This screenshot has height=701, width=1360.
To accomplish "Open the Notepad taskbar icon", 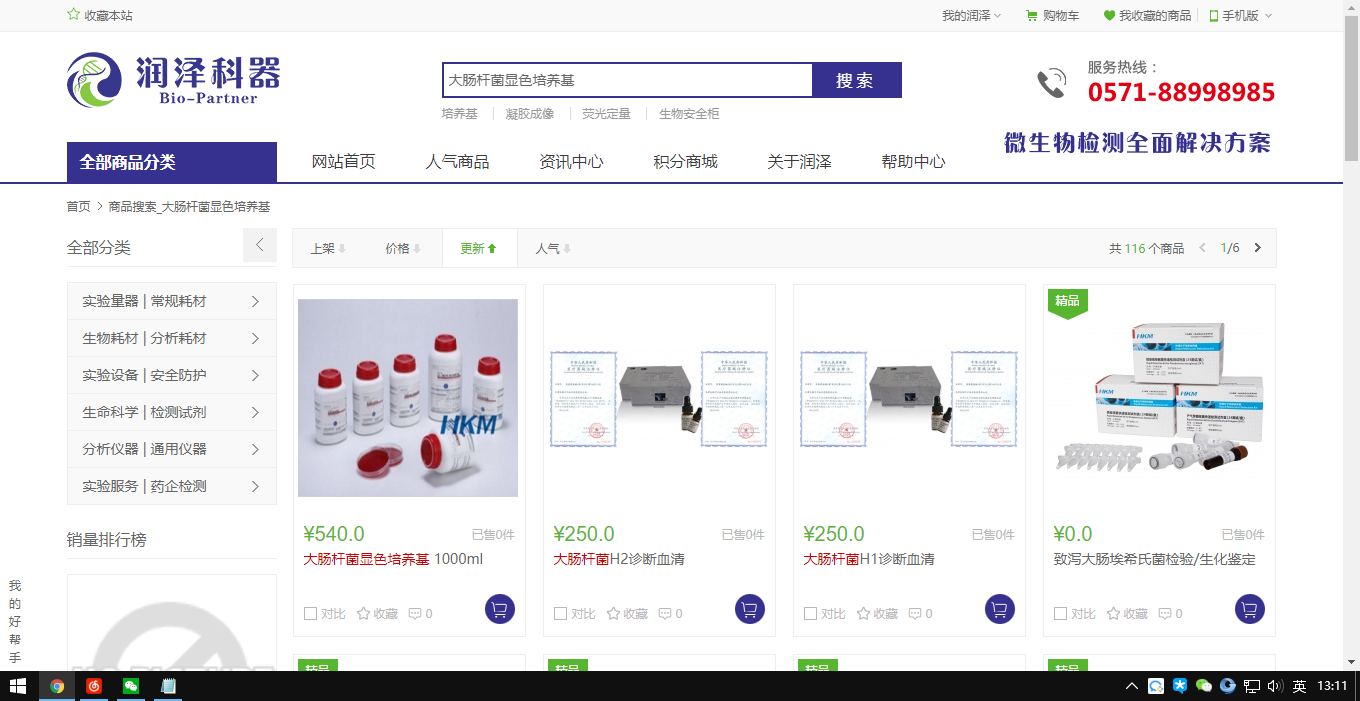I will tap(168, 686).
